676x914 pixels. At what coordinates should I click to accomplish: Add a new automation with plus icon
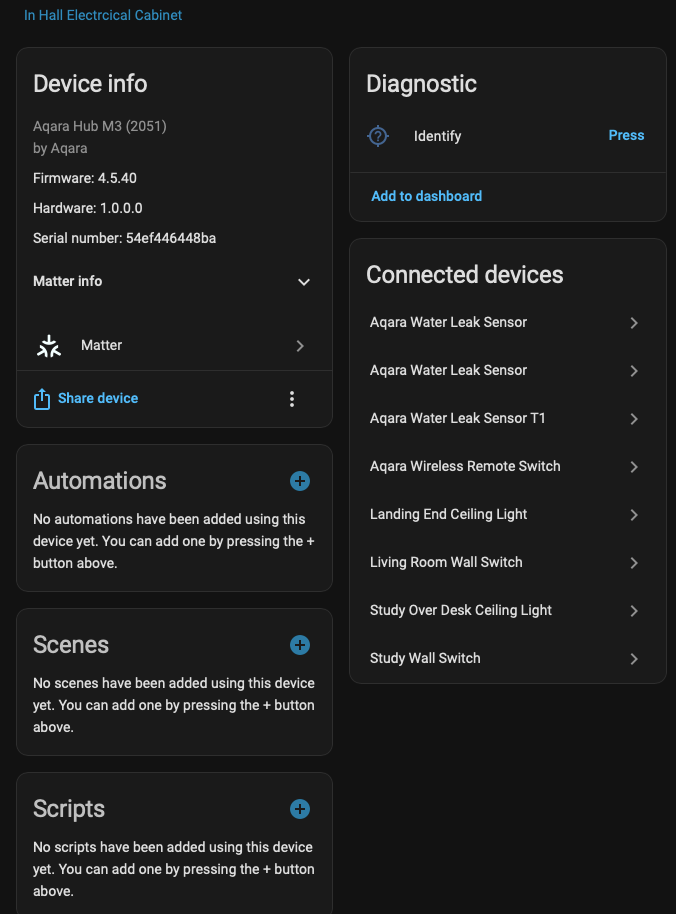tap(299, 481)
